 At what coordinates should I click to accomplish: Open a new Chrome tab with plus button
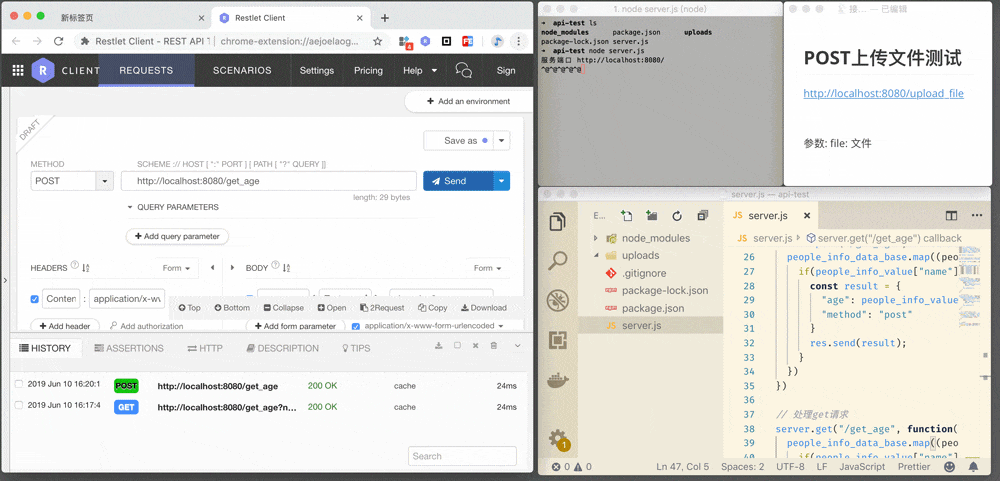coord(385,18)
